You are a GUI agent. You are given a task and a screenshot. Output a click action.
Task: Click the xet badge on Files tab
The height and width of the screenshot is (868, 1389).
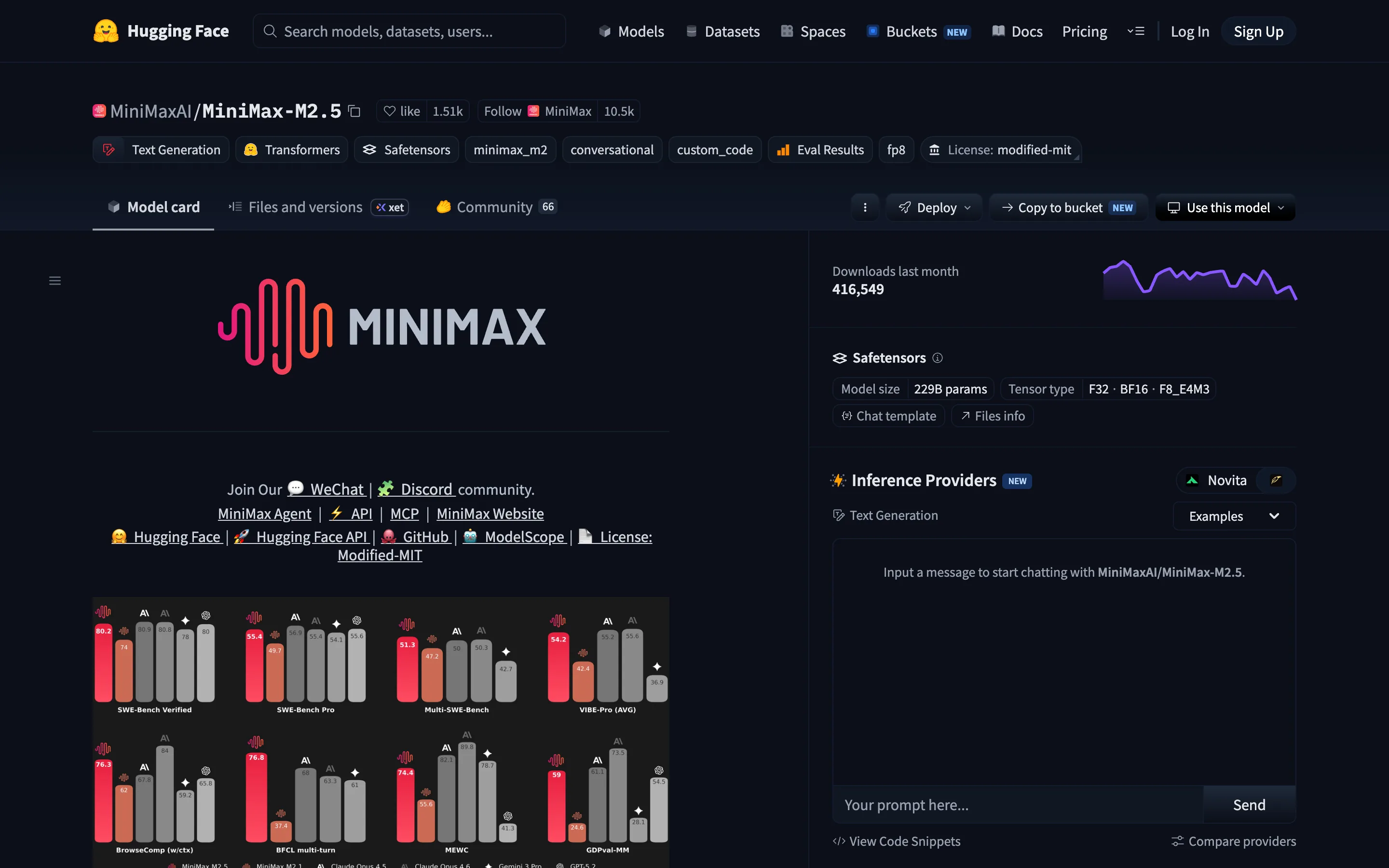(390, 207)
